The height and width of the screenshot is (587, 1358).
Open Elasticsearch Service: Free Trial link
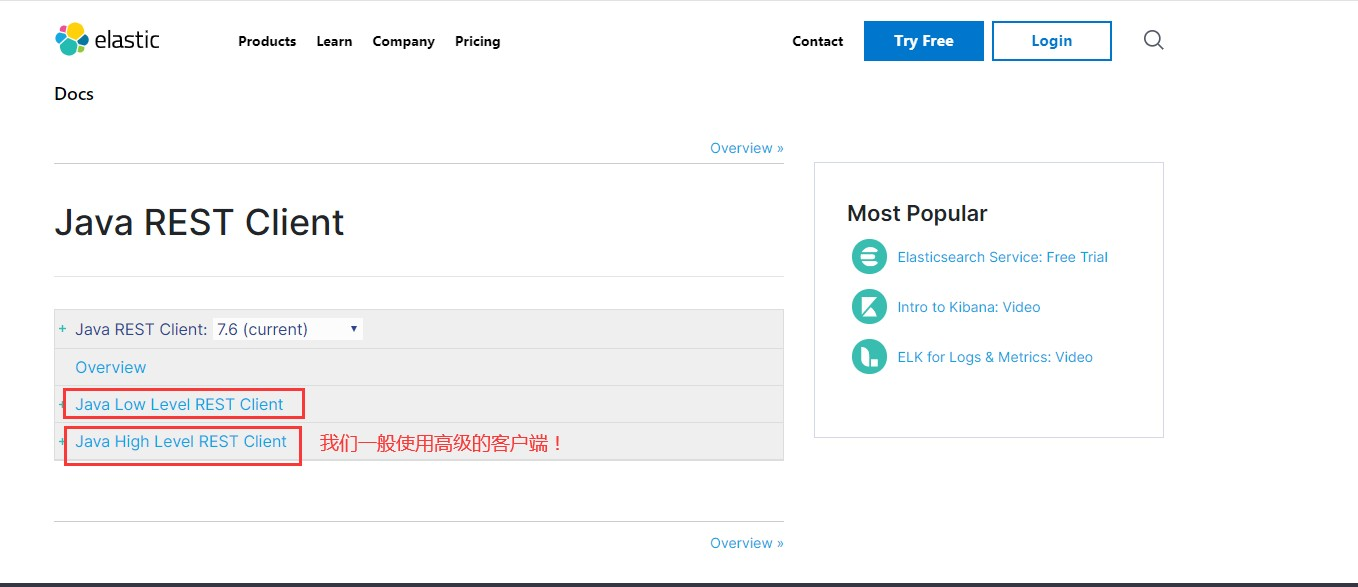1002,257
